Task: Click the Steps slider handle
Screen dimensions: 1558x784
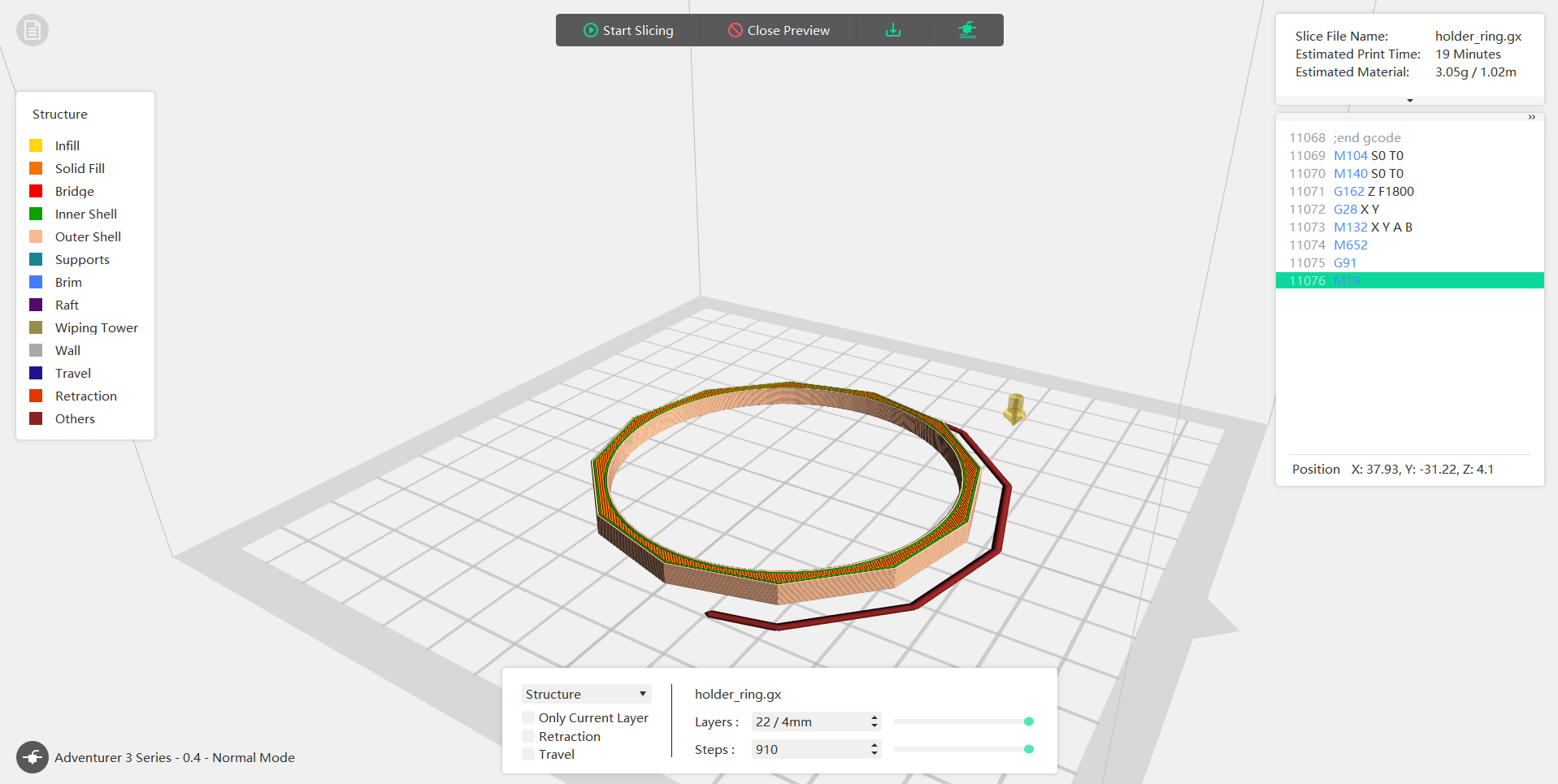Action: [1029, 749]
